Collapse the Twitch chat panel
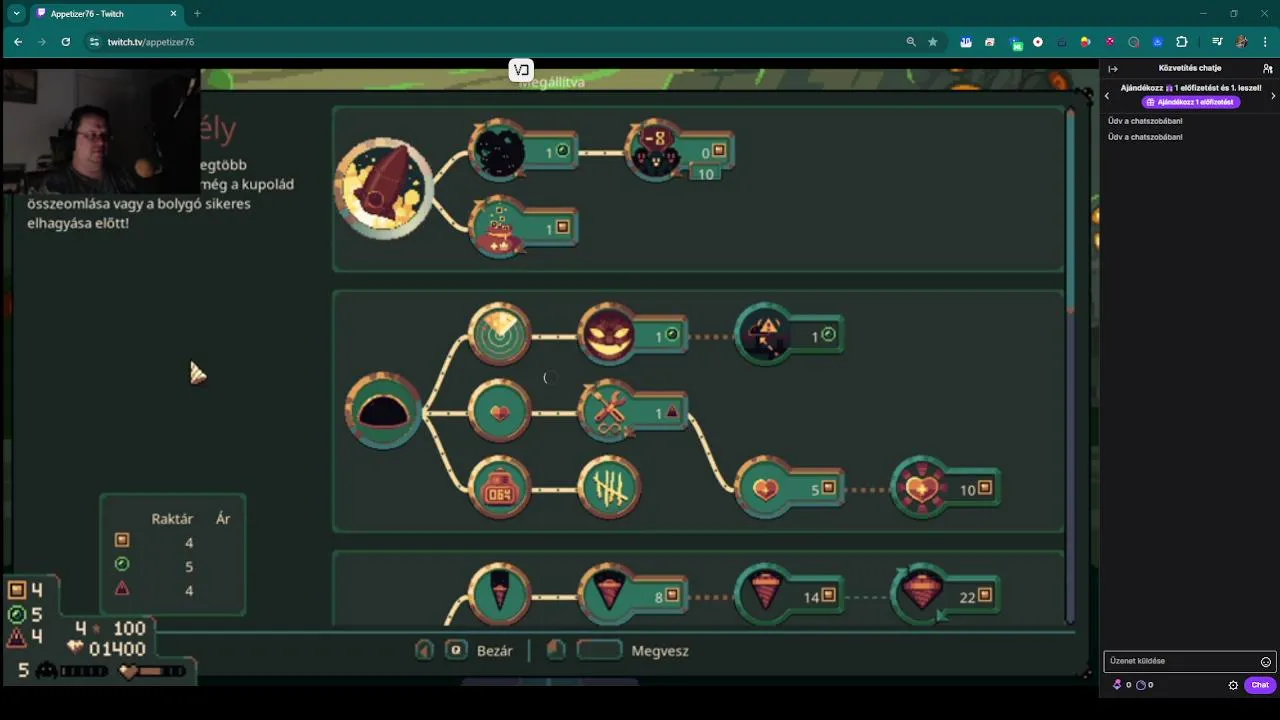The width and height of the screenshot is (1280, 720). click(x=1113, y=69)
